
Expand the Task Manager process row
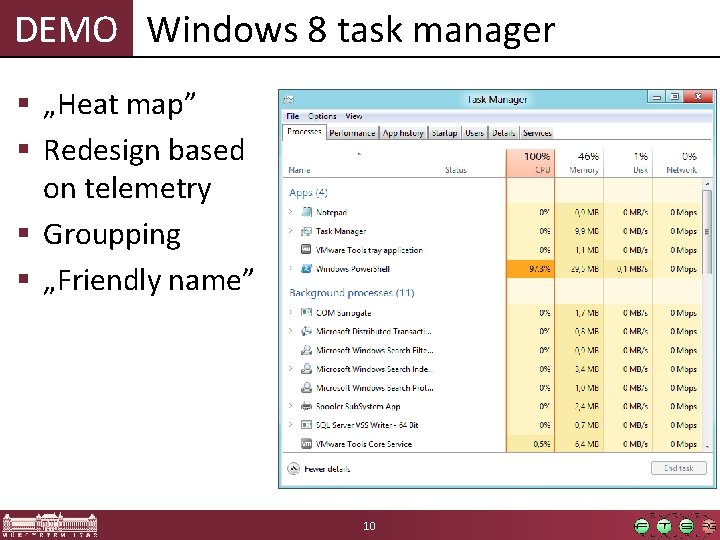(x=291, y=231)
